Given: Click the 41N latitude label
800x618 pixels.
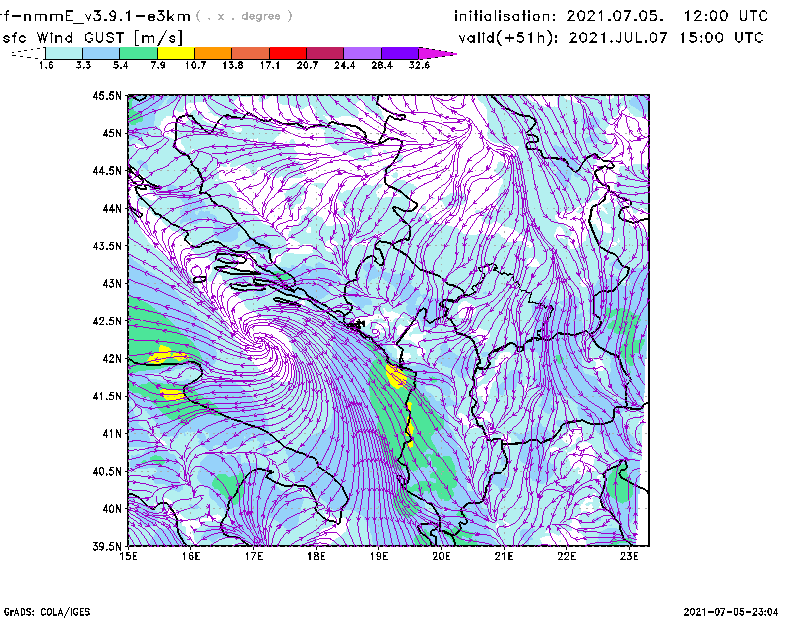Looking at the screenshot, I should point(112,434).
